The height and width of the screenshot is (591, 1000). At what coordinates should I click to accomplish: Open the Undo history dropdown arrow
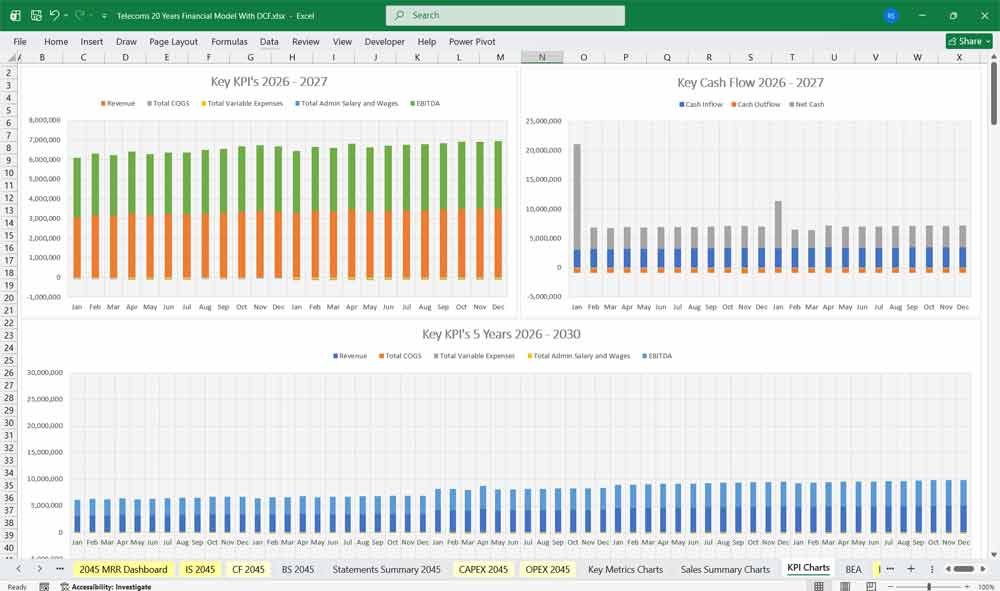66,15
